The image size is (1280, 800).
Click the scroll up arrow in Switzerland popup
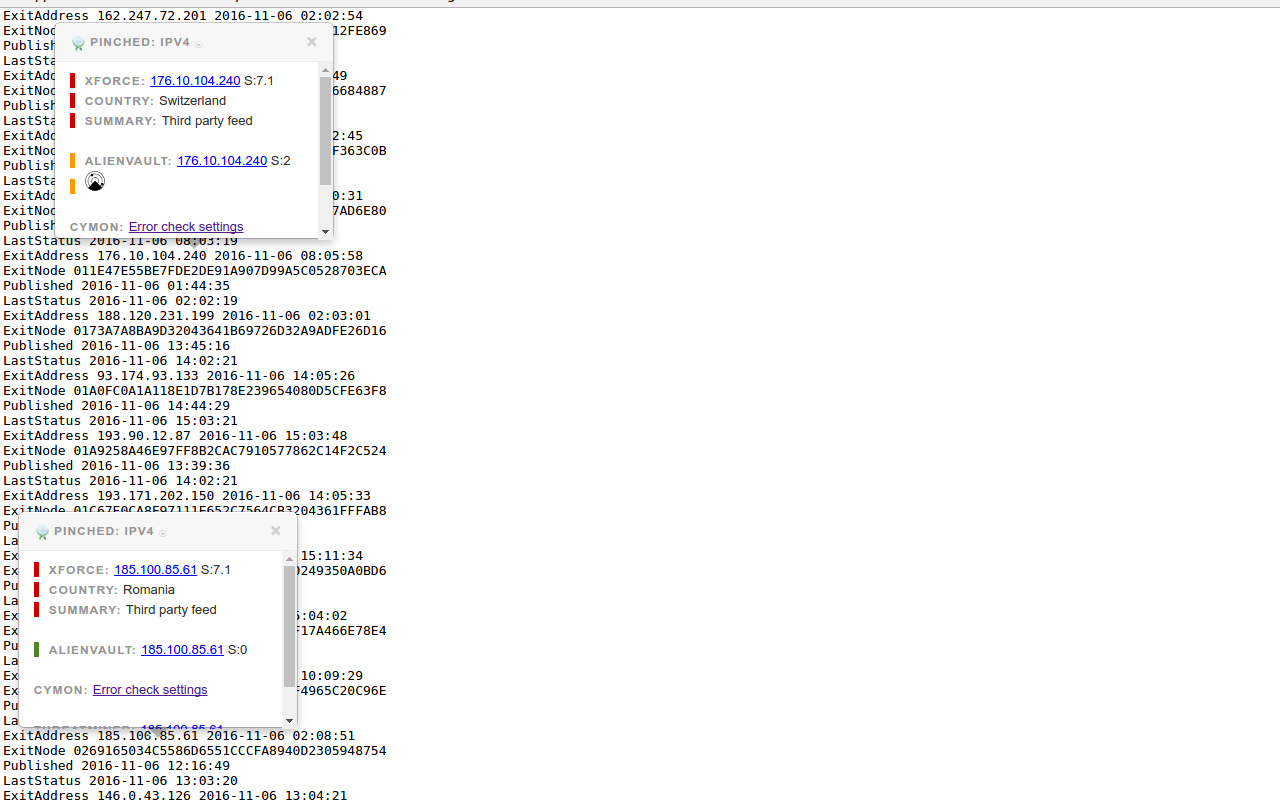click(325, 69)
